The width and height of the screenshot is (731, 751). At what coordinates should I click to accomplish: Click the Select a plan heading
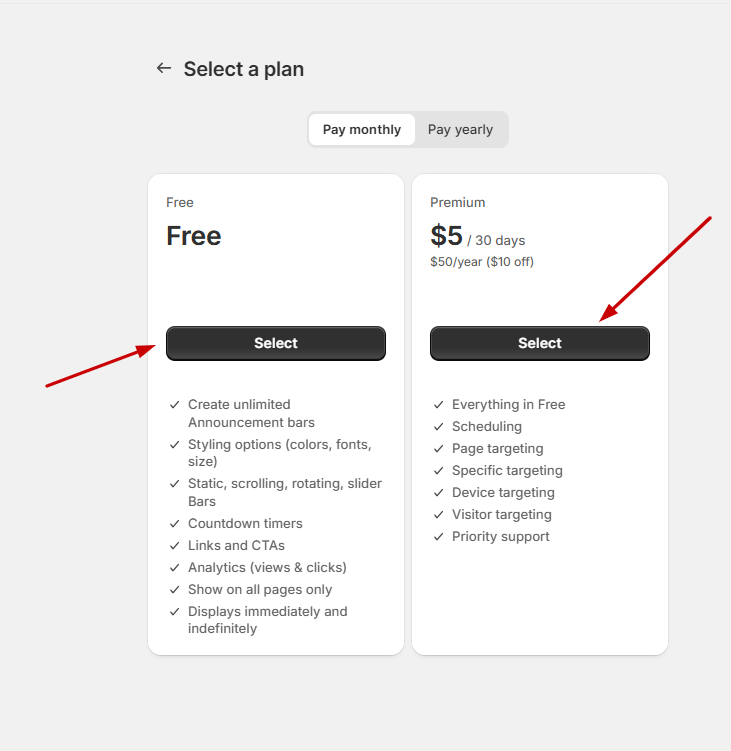[244, 69]
